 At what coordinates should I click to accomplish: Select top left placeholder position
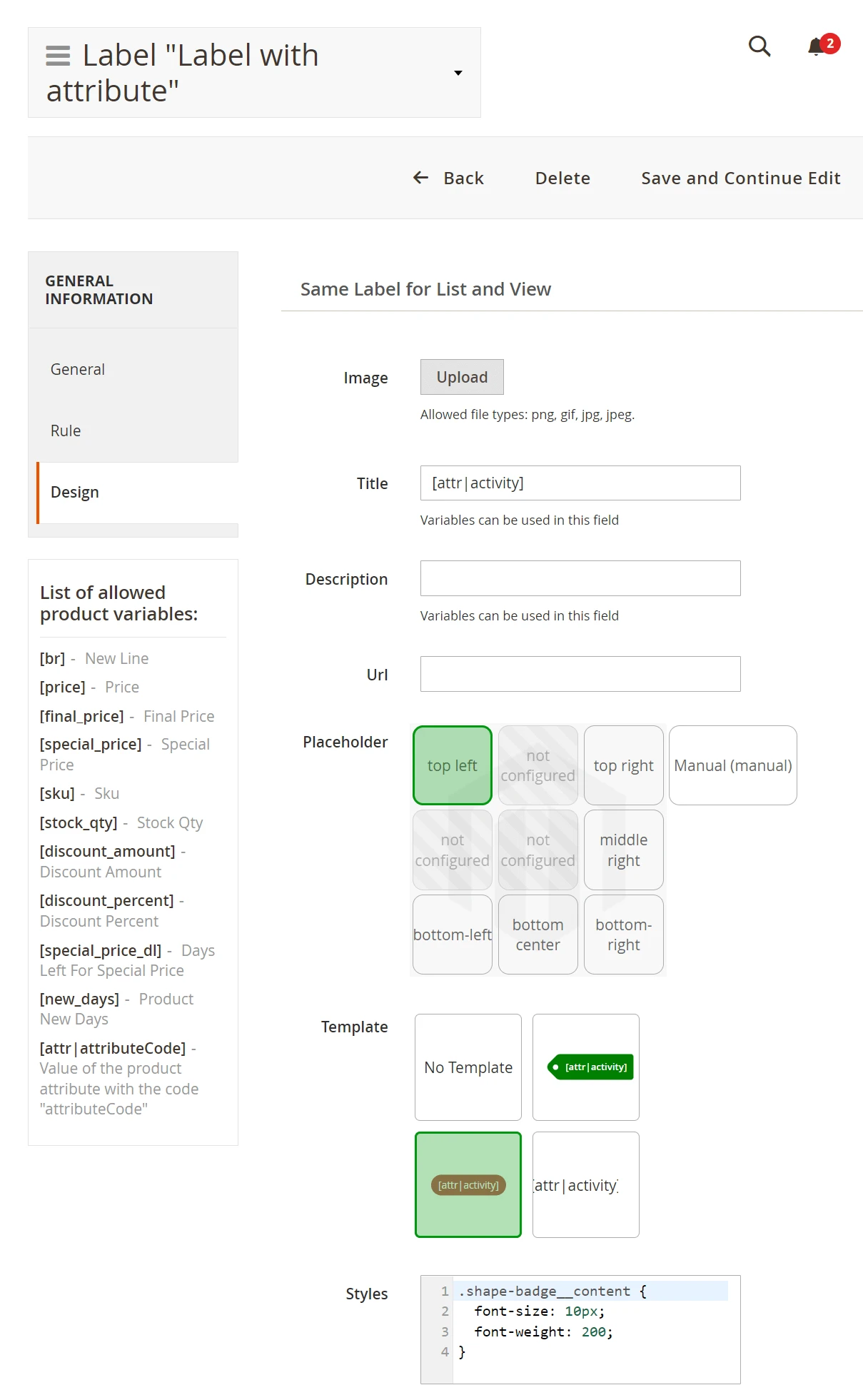click(453, 765)
